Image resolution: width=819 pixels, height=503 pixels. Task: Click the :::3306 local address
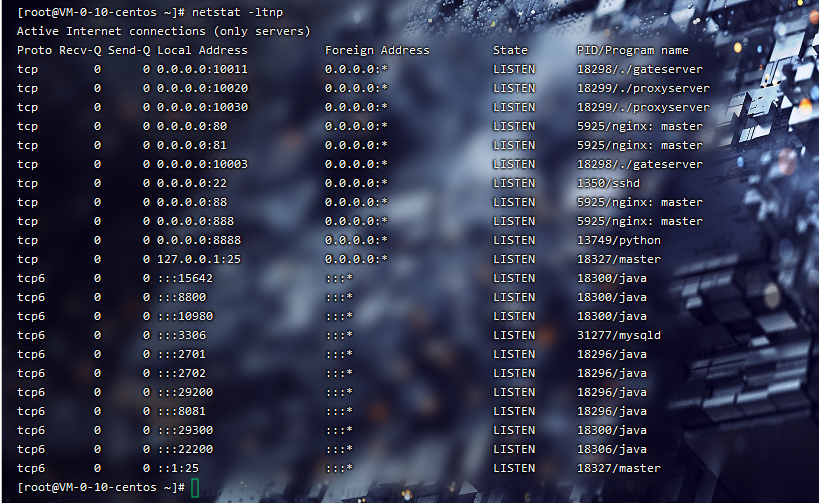tap(181, 335)
